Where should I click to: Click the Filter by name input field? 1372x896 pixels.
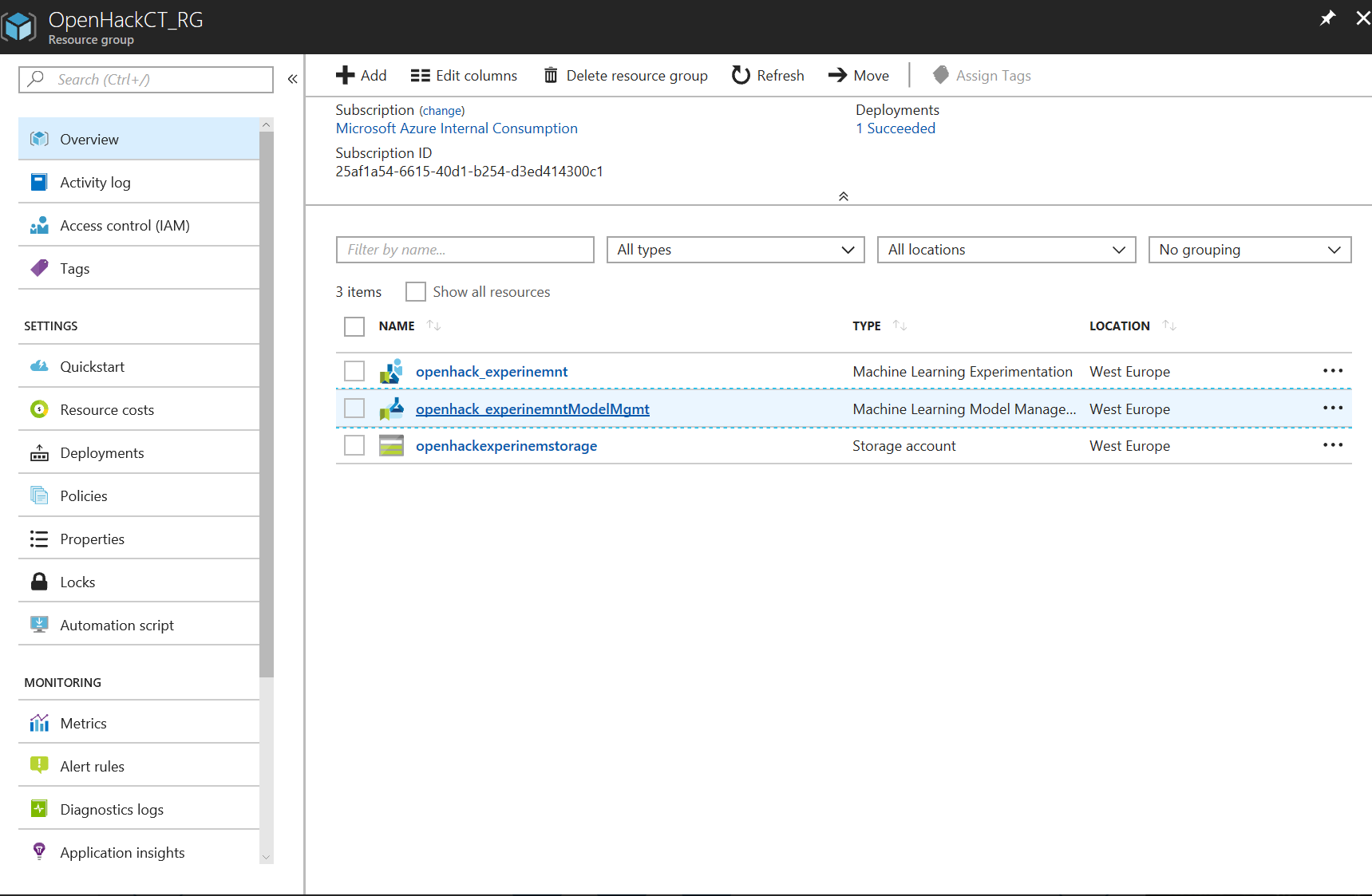point(465,250)
